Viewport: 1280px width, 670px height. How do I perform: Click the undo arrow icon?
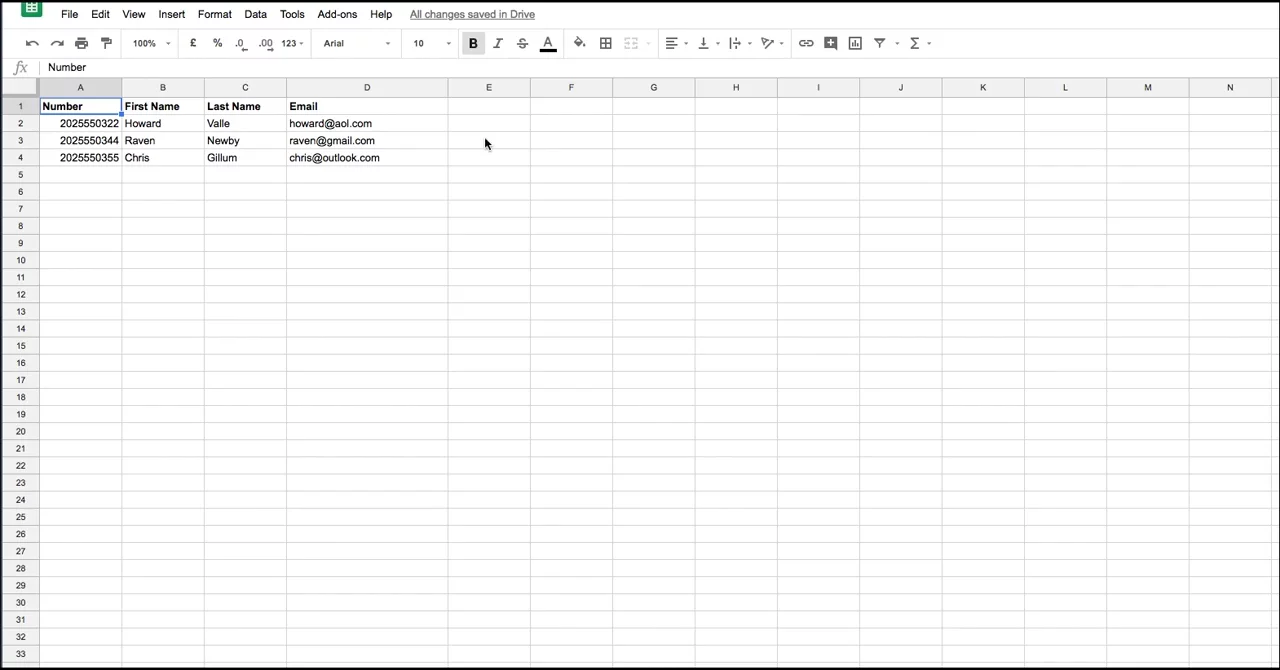click(x=32, y=43)
